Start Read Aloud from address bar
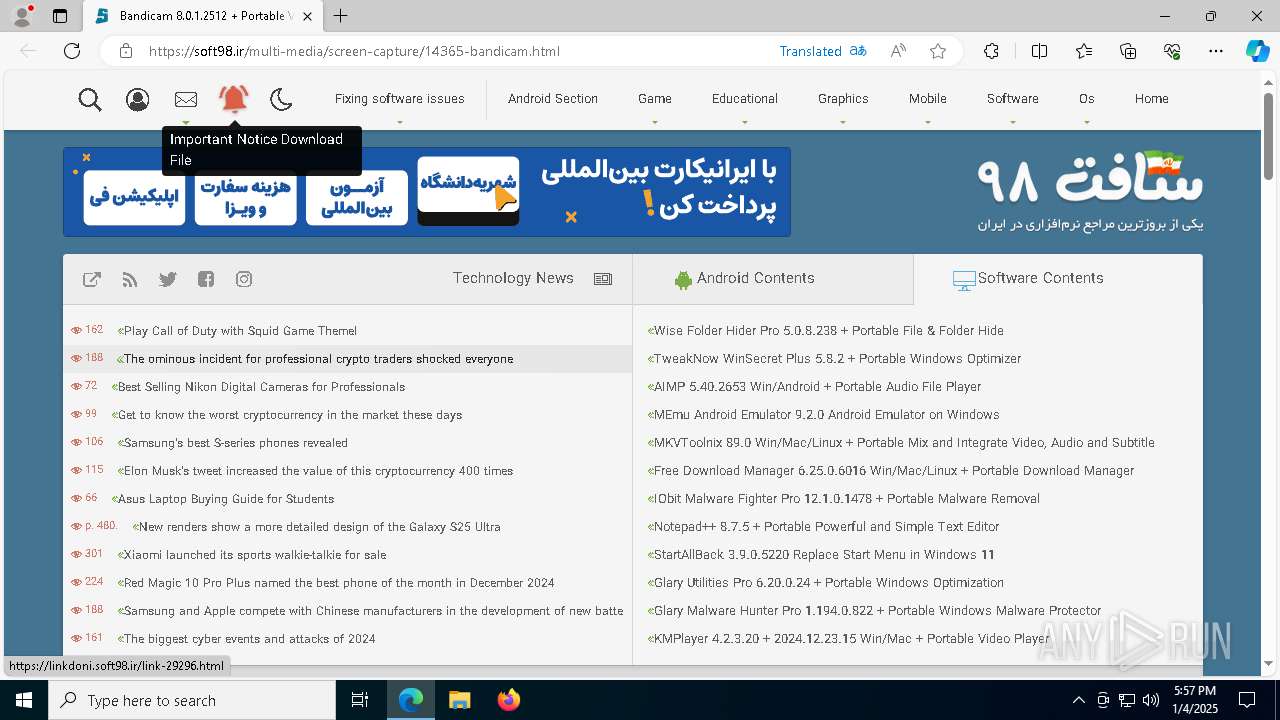 click(x=898, y=51)
